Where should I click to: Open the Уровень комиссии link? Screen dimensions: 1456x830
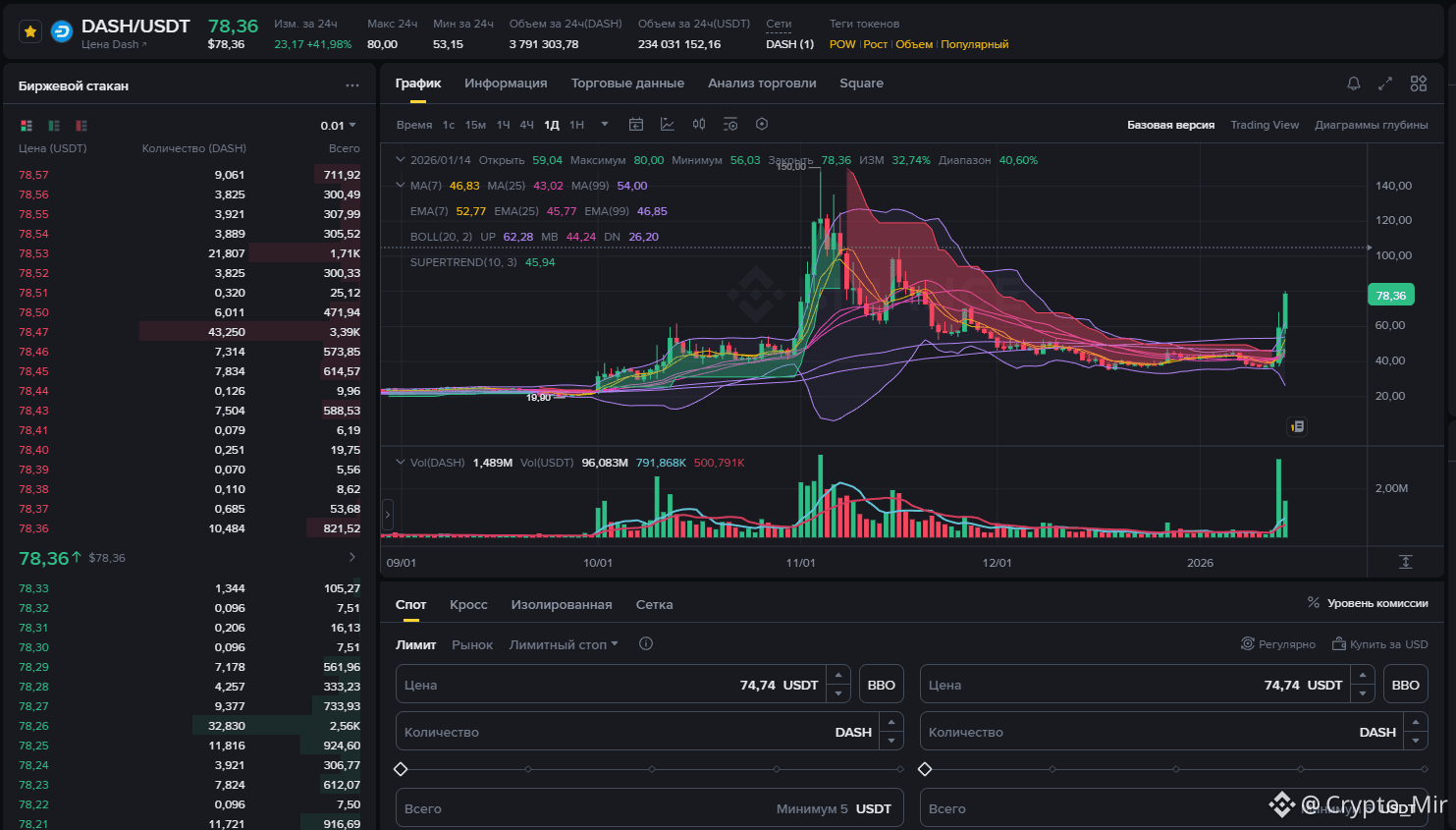[1368, 603]
